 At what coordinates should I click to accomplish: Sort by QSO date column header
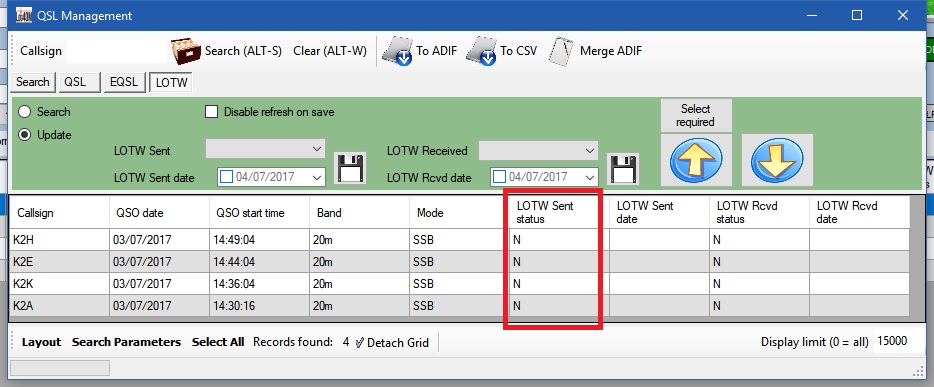tap(160, 213)
